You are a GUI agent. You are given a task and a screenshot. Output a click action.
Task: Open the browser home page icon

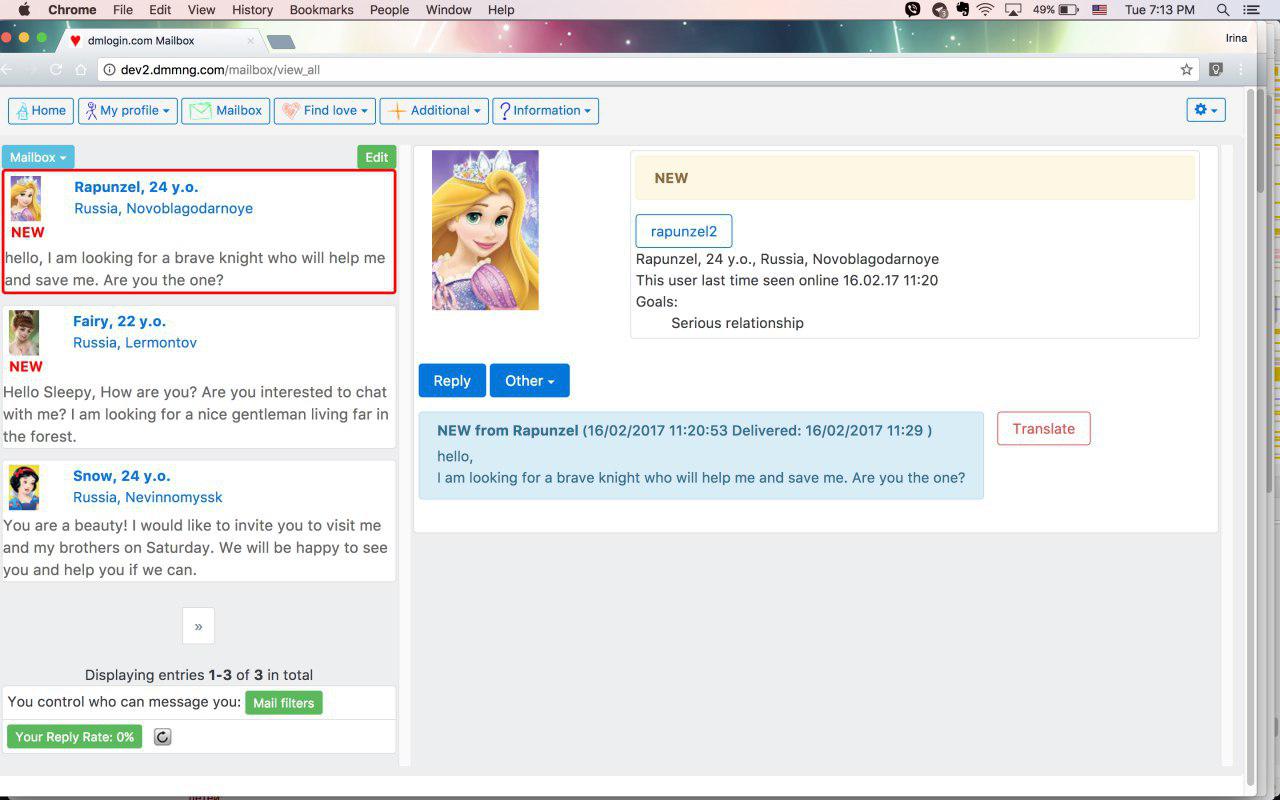[x=81, y=70]
